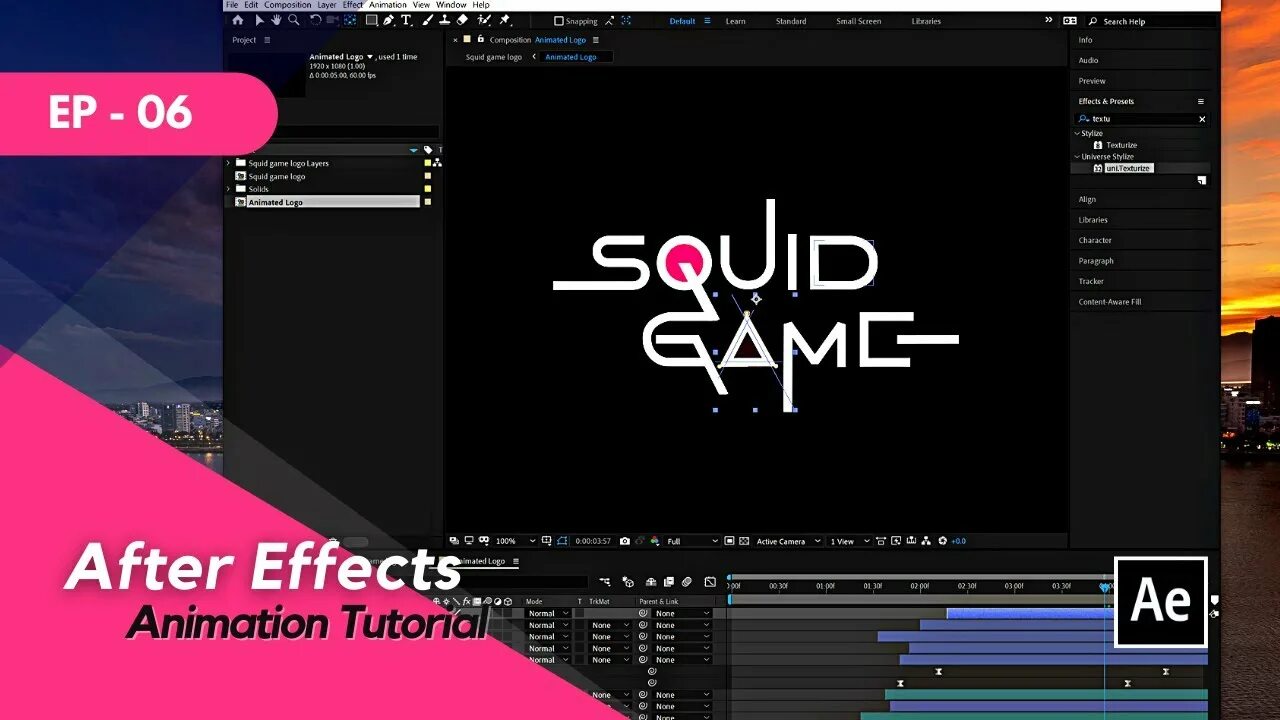1280x720 pixels.
Task: Open grid and guide options below the viewer
Action: pyautogui.click(x=546, y=541)
